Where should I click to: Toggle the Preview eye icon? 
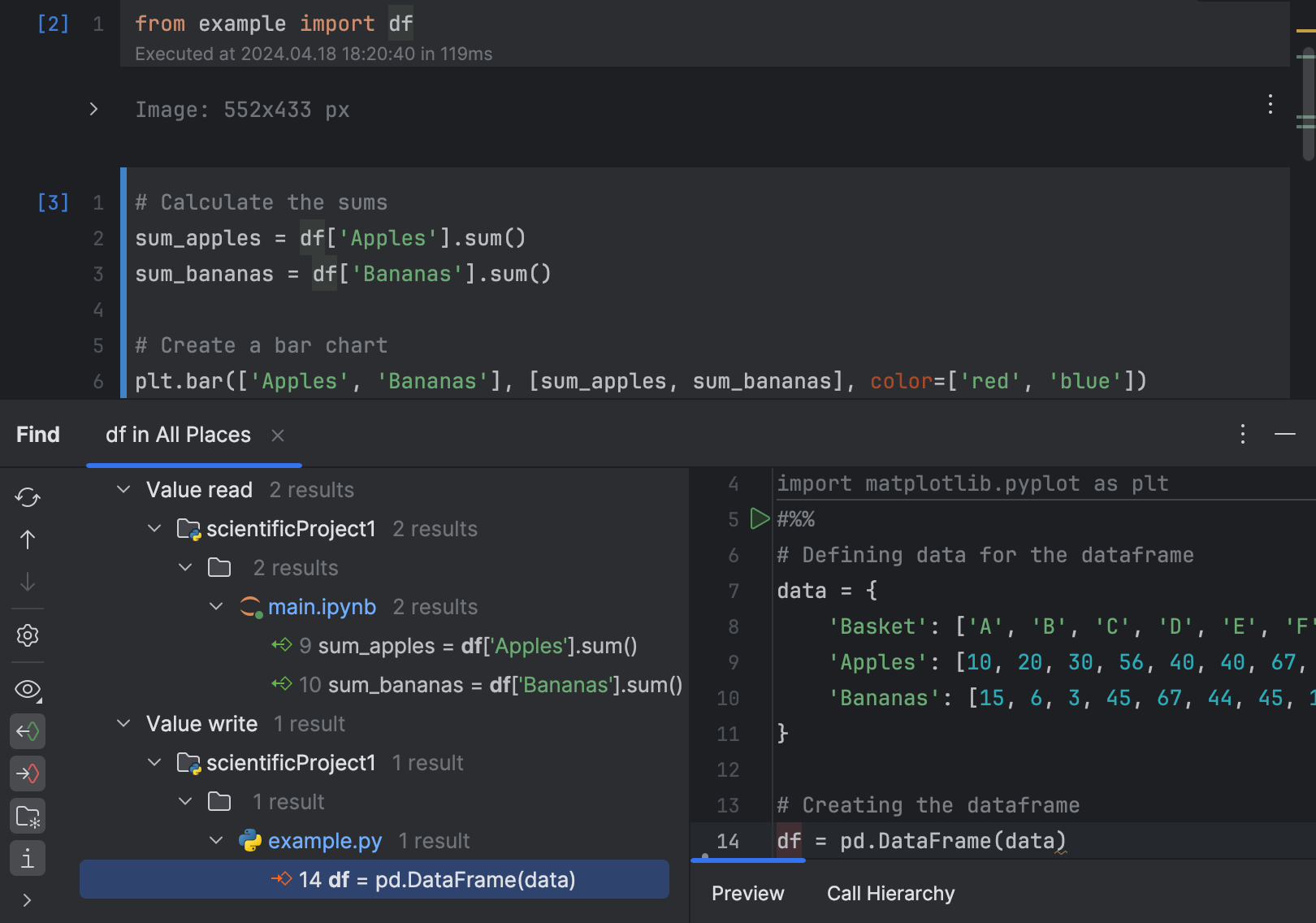[x=28, y=690]
